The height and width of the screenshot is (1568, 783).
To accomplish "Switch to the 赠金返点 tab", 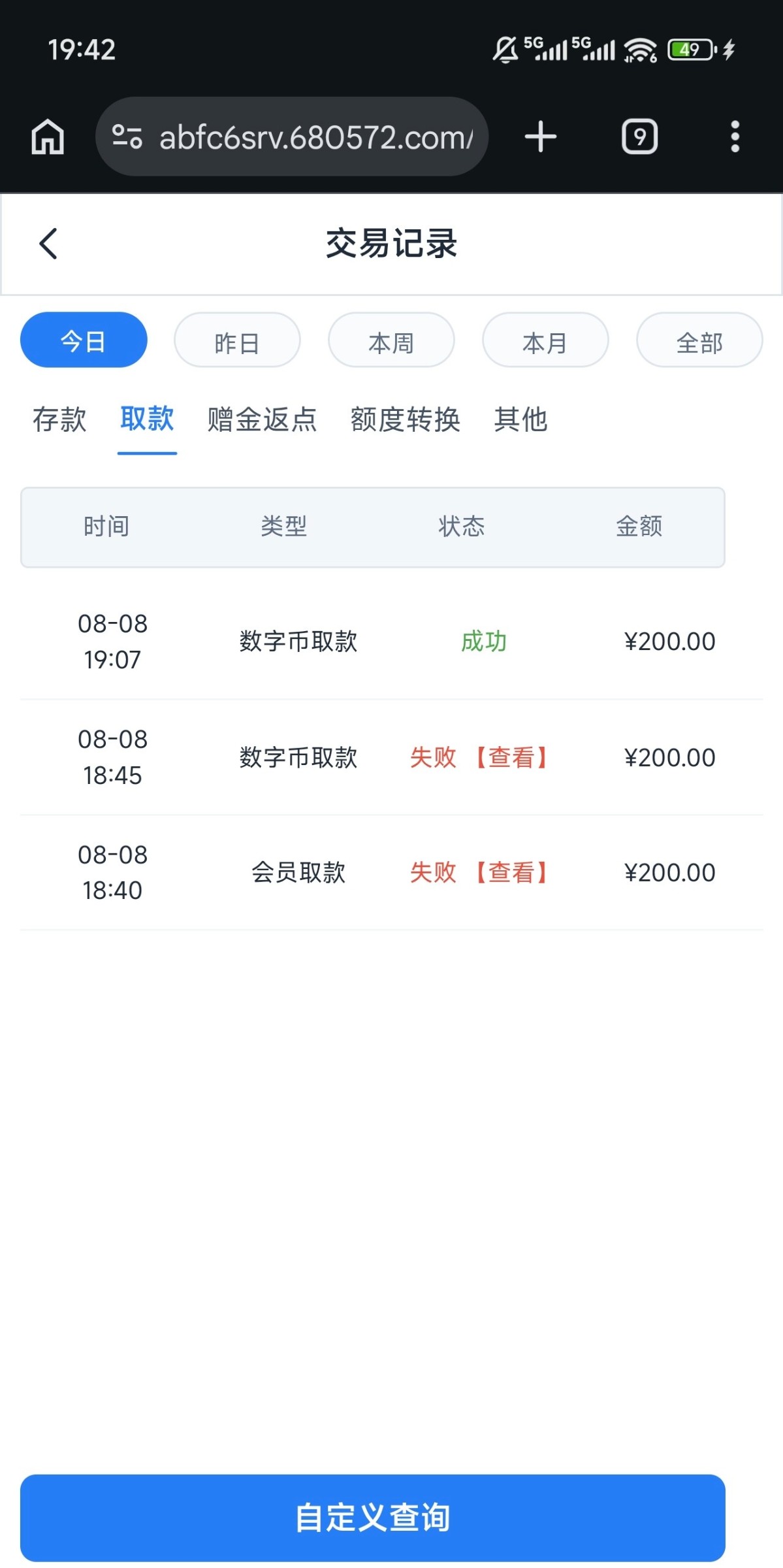I will [262, 419].
